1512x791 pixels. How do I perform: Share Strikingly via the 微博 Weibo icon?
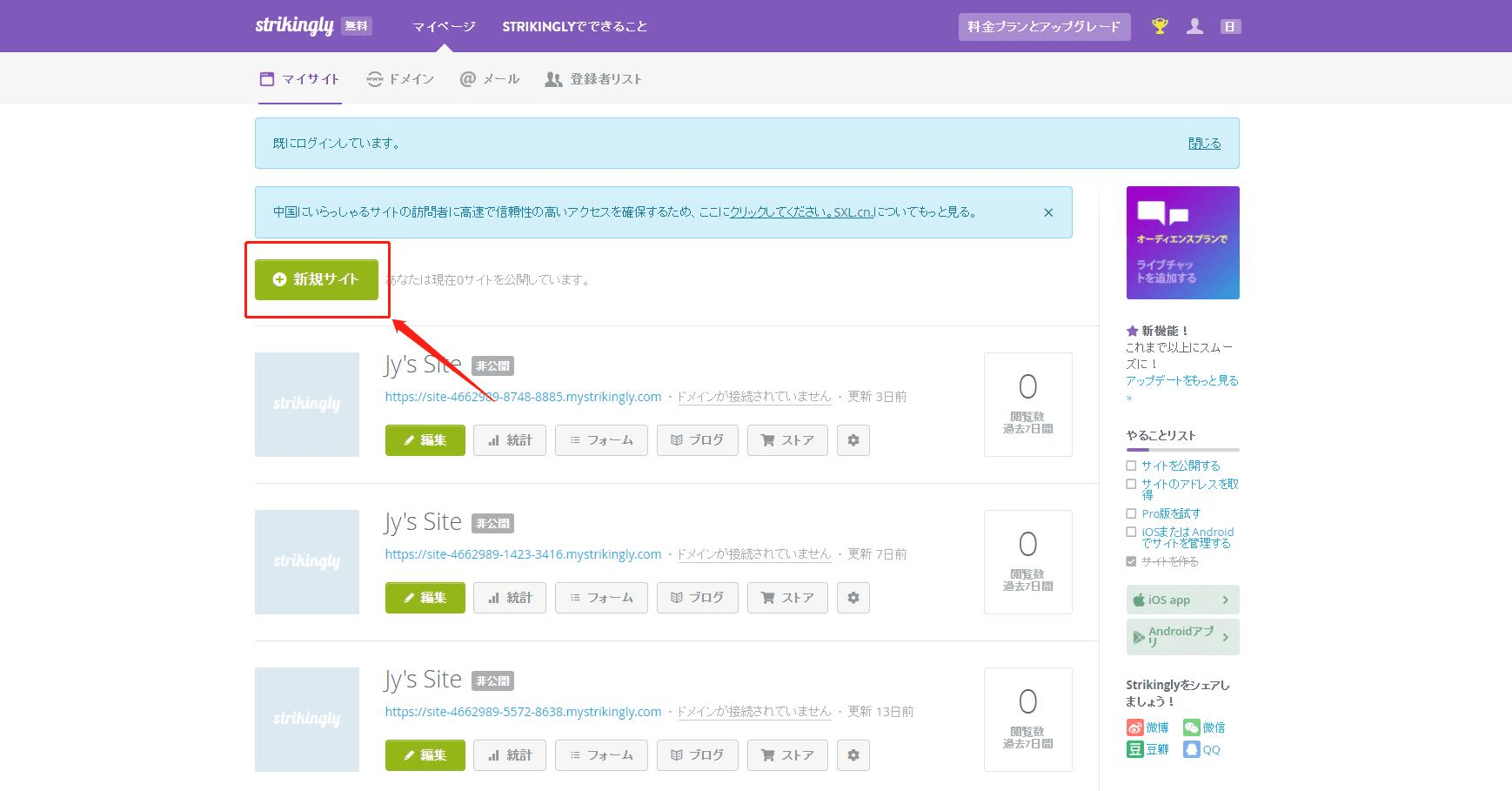point(1136,727)
